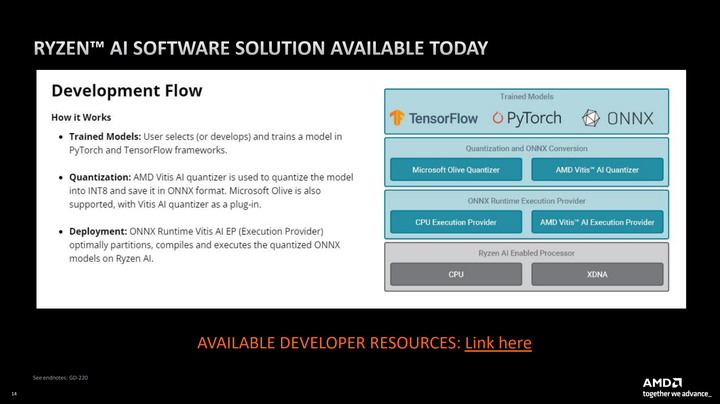The image size is (720, 404).
Task: Click the 'together we advance_' tagline
Action: click(676, 394)
